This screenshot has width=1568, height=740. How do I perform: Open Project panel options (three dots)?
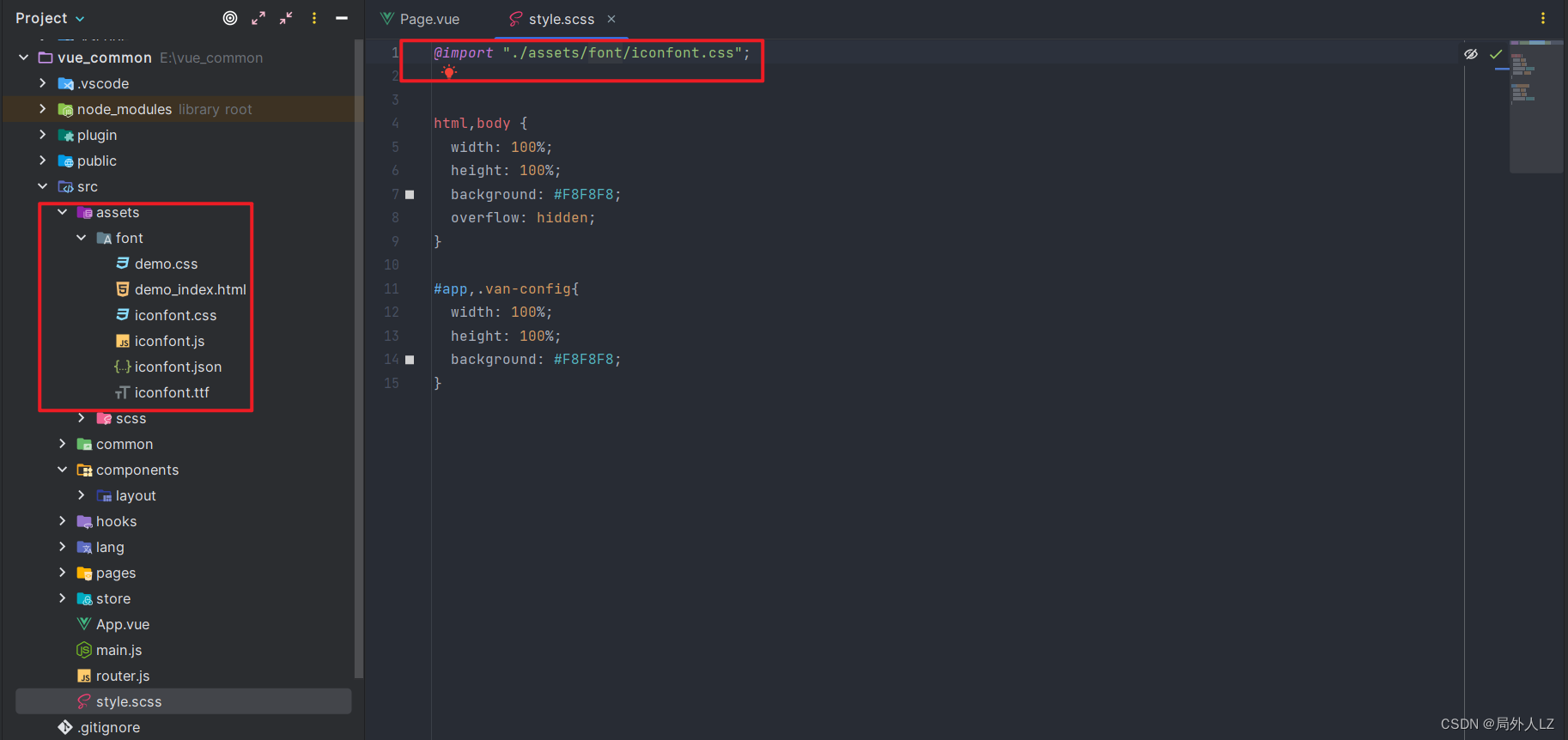pos(314,18)
